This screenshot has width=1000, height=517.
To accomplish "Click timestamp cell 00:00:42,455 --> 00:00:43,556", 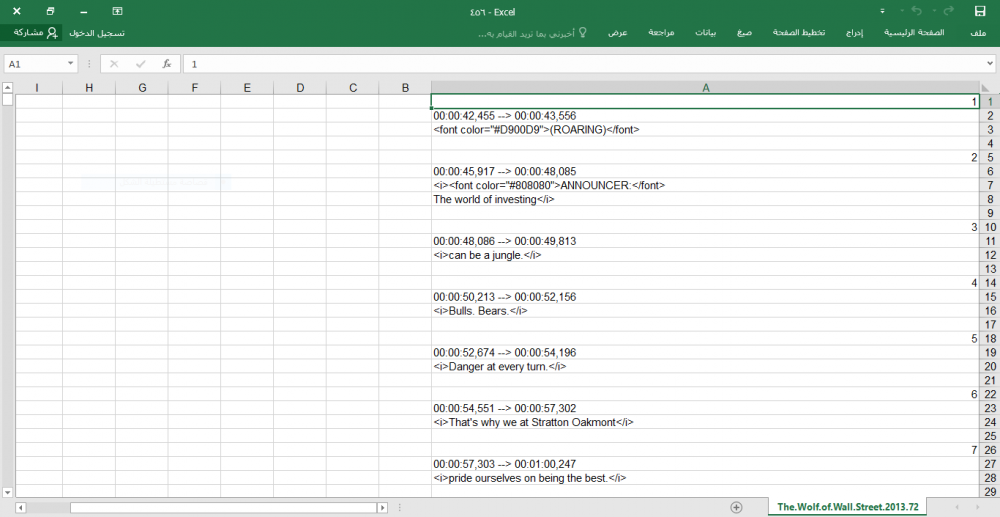I will click(705, 115).
